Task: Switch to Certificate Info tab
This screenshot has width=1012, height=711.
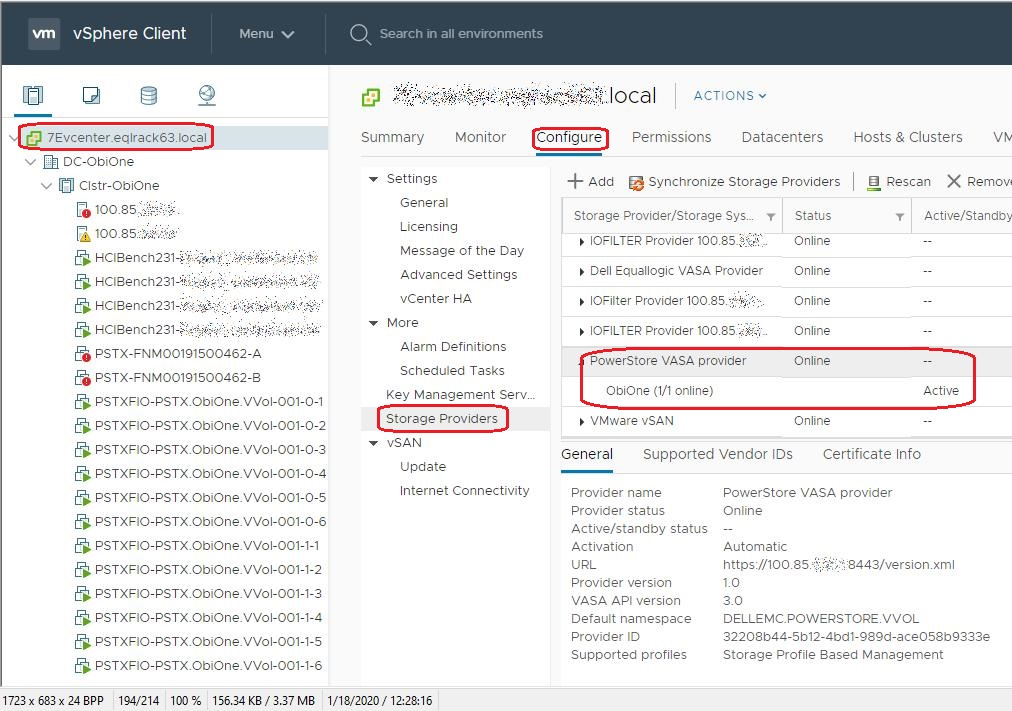Action: [x=871, y=454]
